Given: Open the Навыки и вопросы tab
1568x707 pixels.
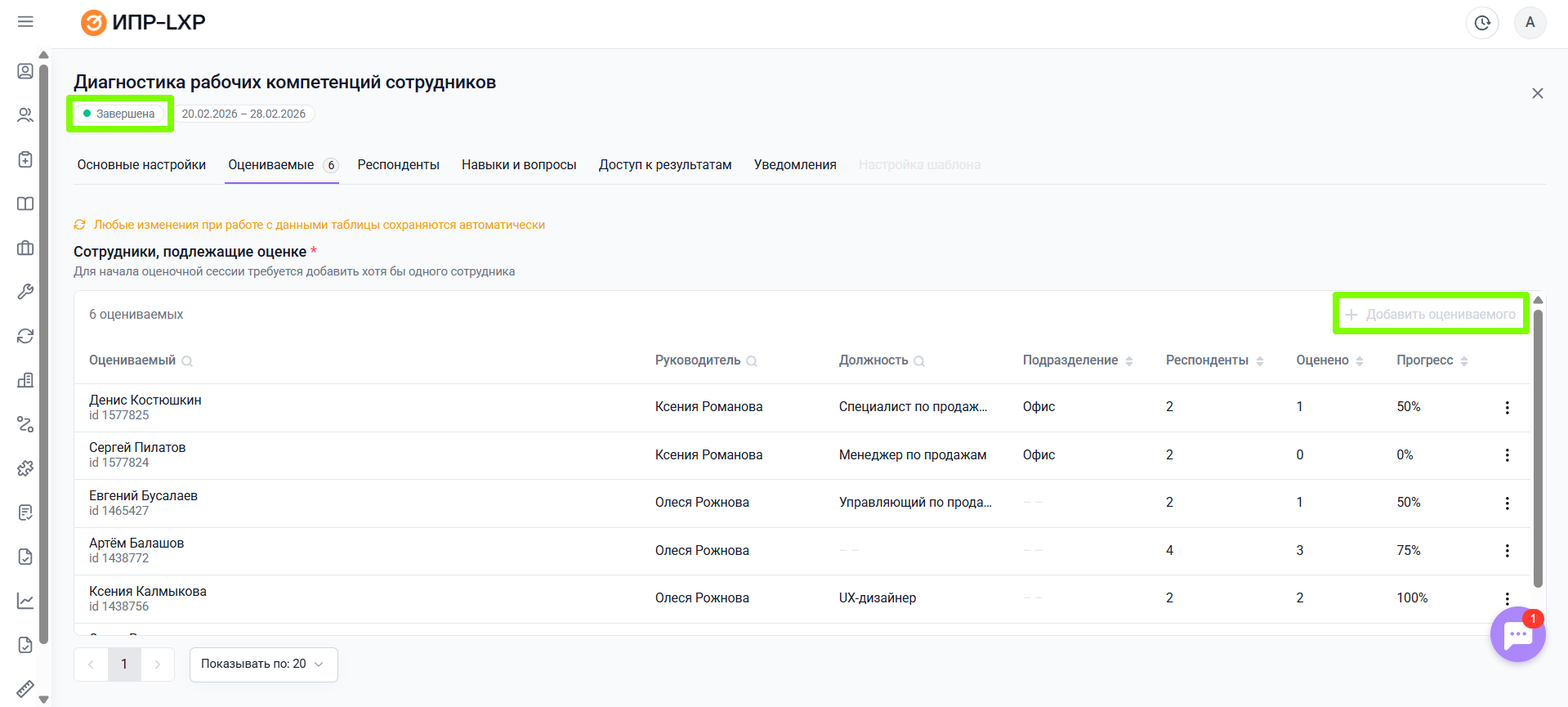Looking at the screenshot, I should (519, 165).
